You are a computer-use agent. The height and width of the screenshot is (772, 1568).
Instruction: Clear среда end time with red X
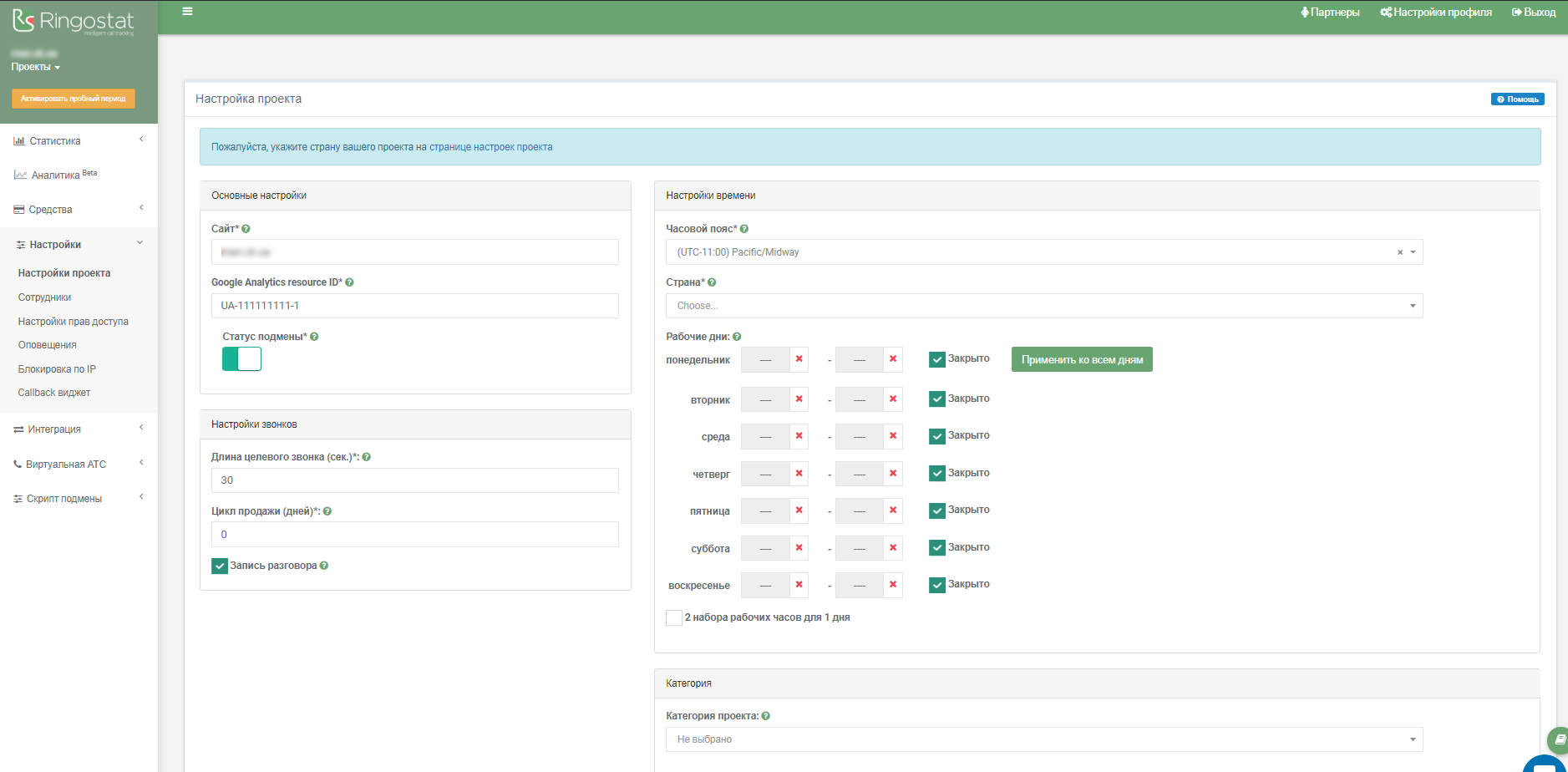(x=893, y=436)
